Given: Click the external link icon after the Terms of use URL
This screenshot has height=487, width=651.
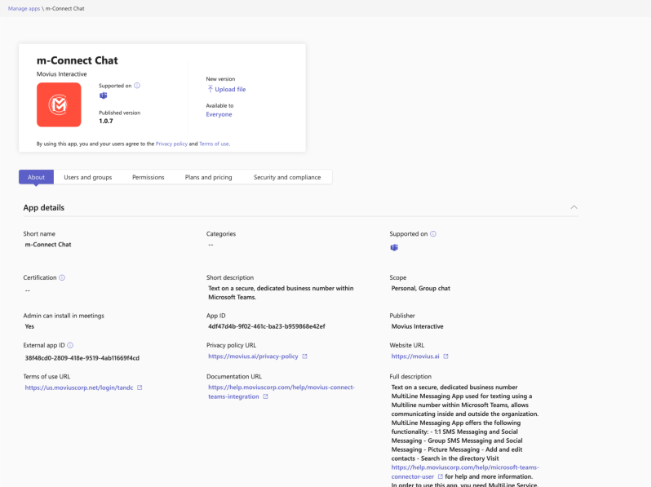Looking at the screenshot, I should [140, 387].
